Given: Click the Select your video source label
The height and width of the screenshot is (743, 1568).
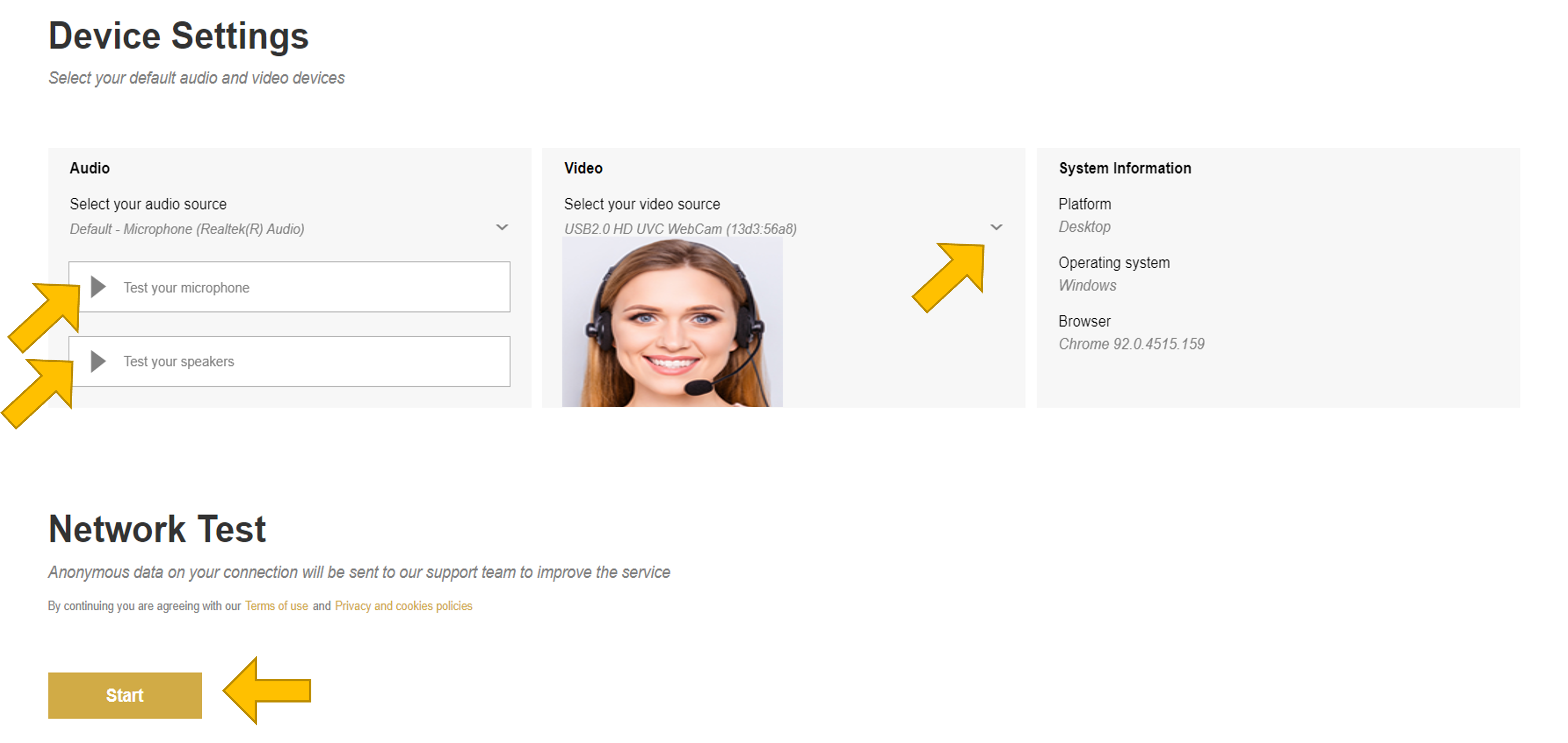Looking at the screenshot, I should pyautogui.click(x=642, y=204).
